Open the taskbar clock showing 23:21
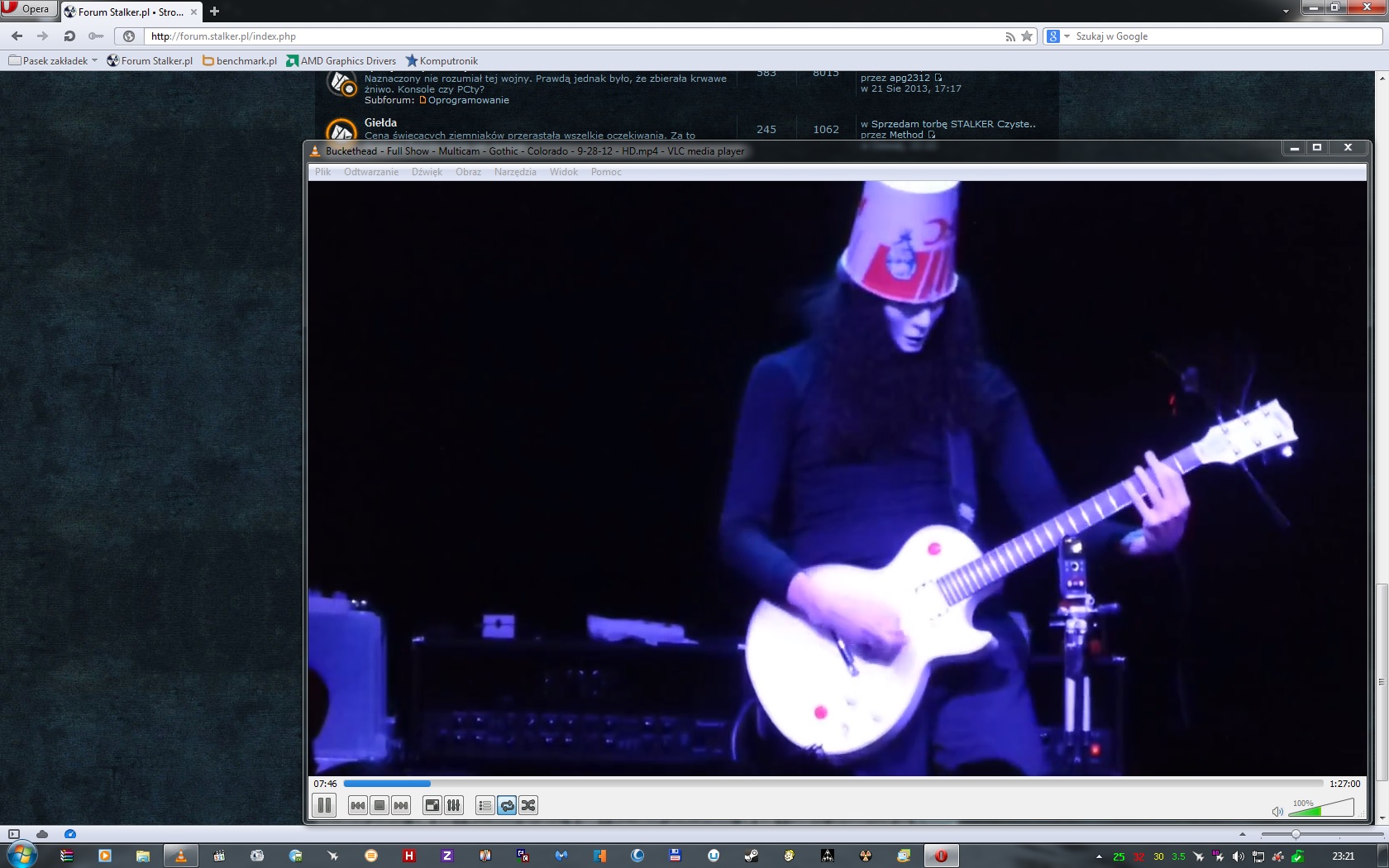 point(1344,856)
